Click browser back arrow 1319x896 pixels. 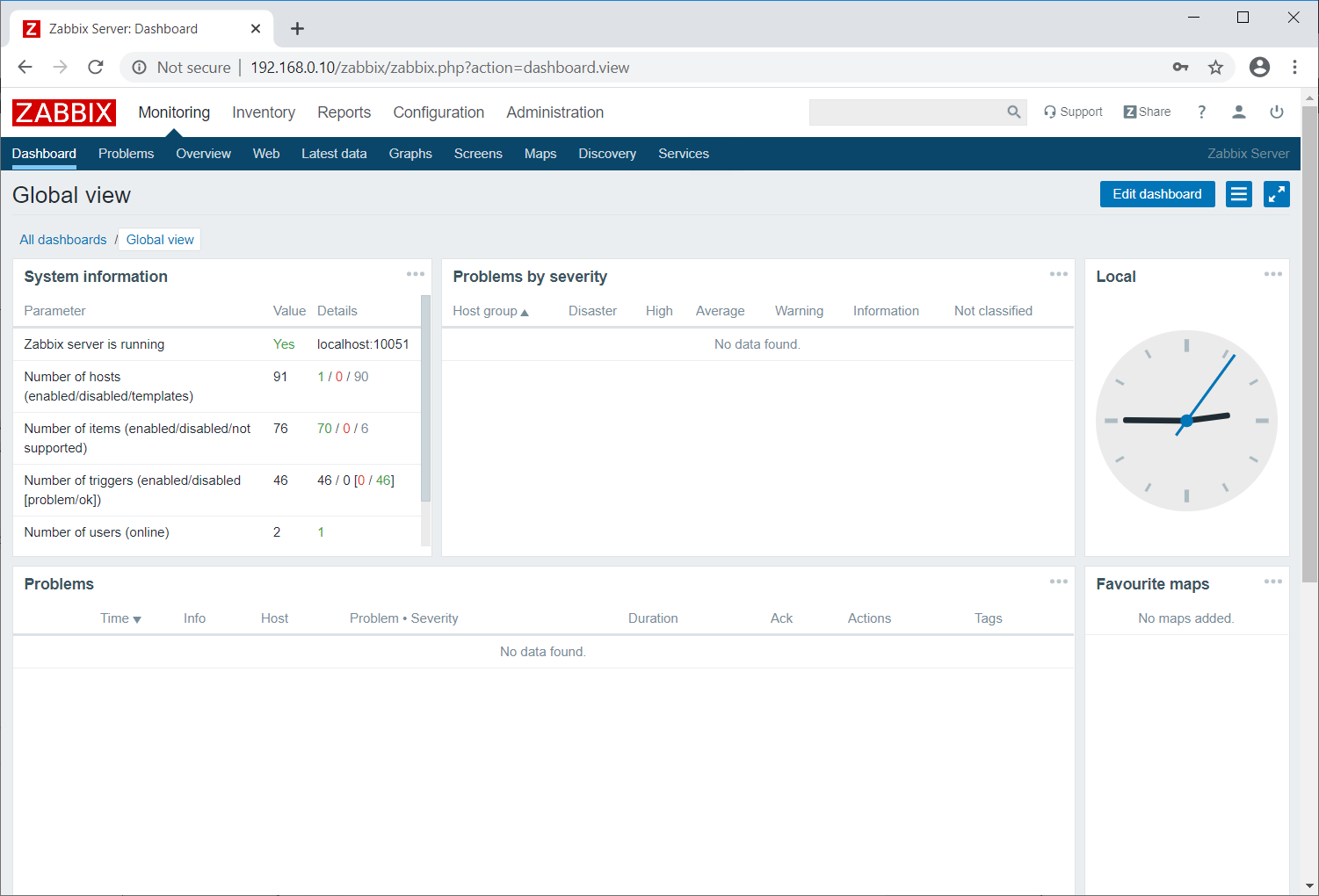point(25,67)
